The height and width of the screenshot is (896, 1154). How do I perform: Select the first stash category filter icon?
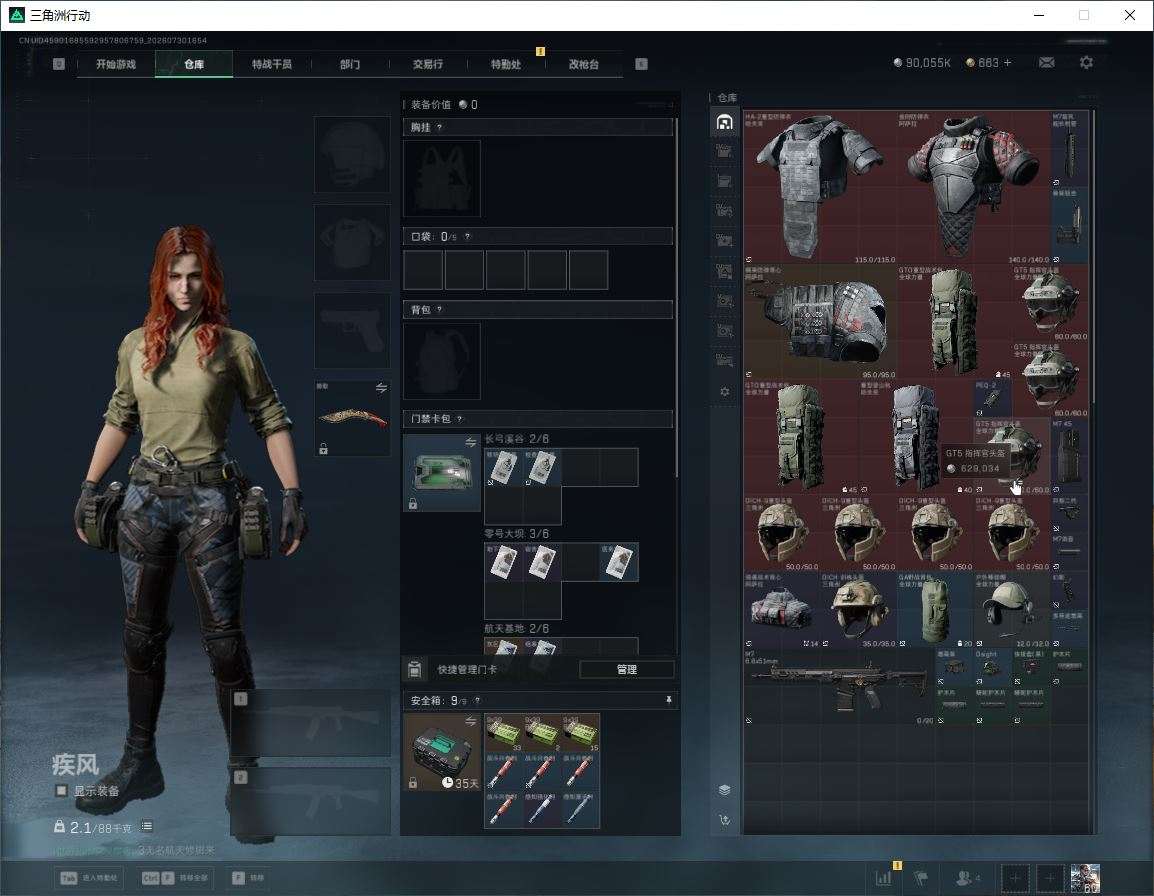[724, 122]
